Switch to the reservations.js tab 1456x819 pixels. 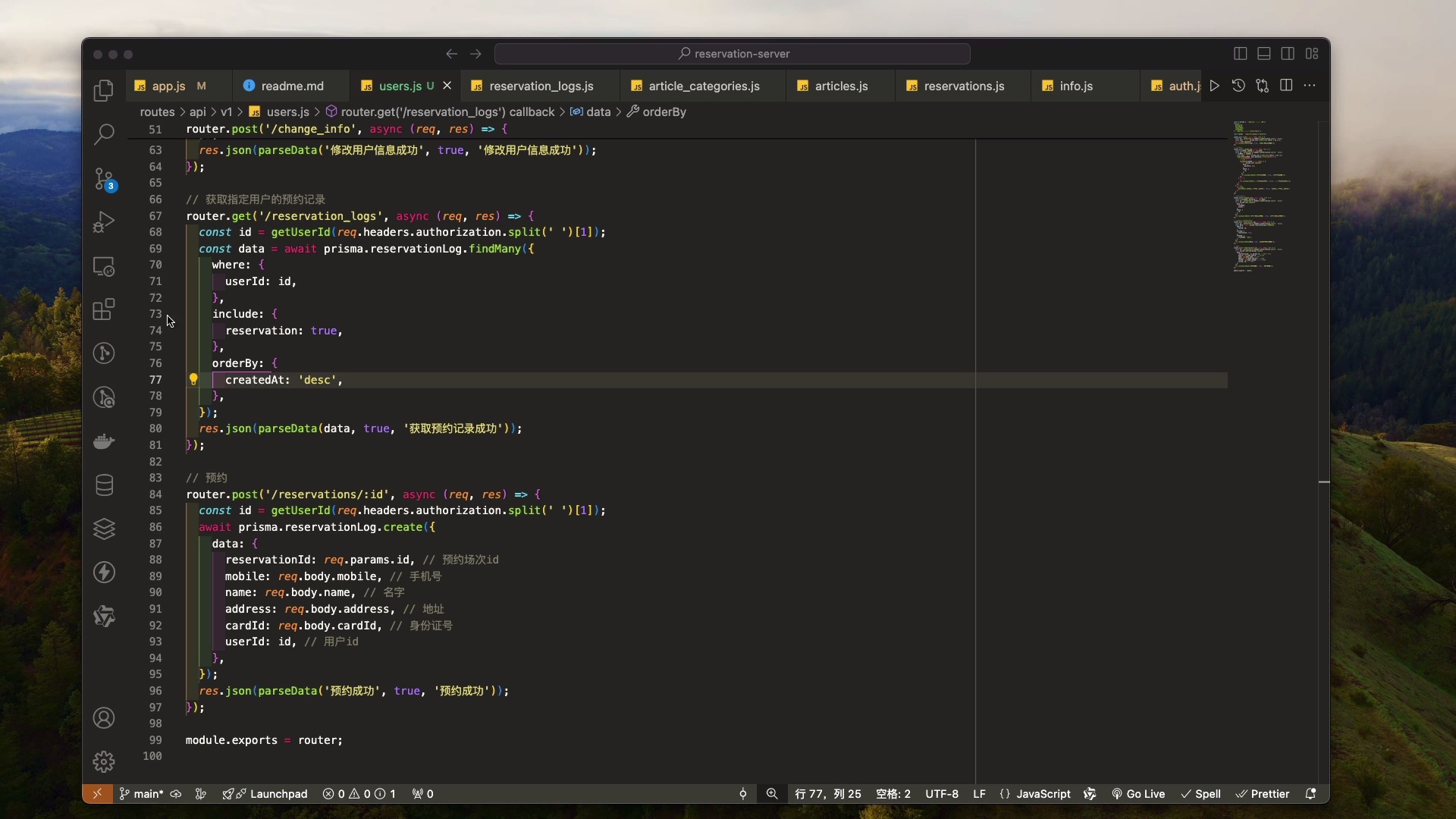pos(963,86)
